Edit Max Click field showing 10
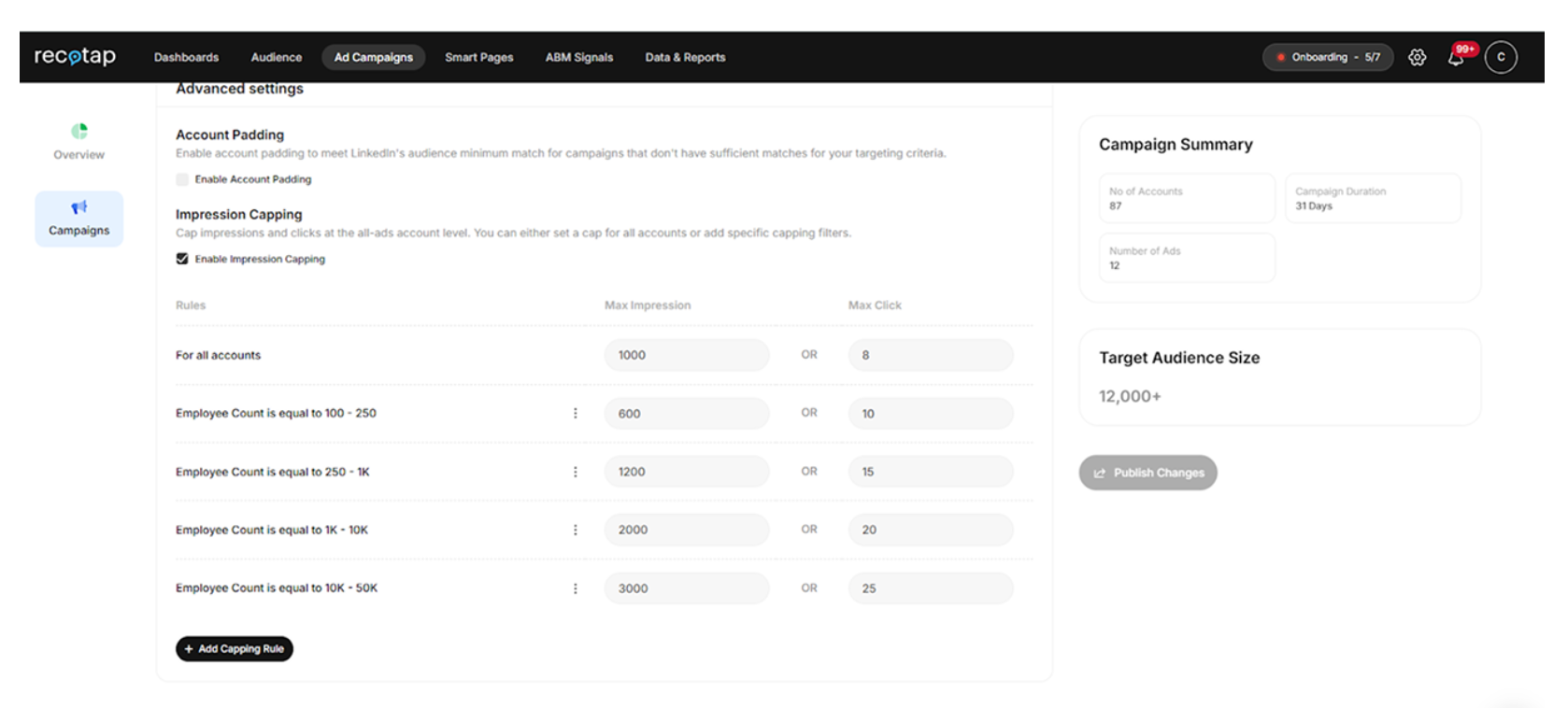Screen dimensions: 1568x708 [x=931, y=413]
